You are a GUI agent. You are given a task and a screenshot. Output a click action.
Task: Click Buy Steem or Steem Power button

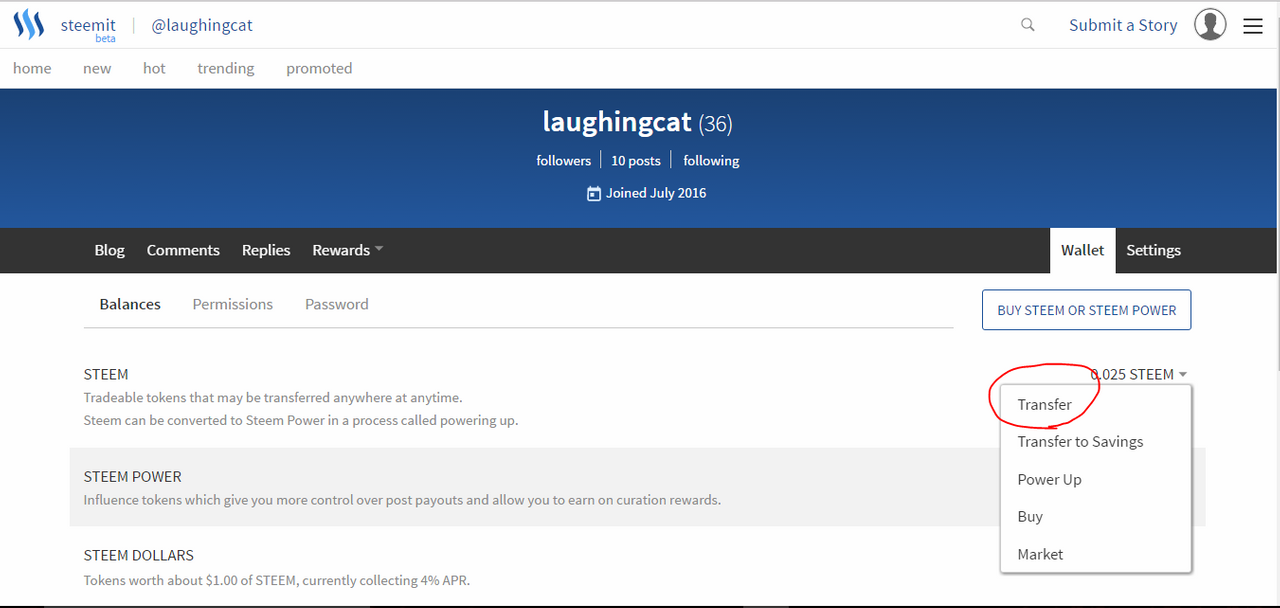[x=1087, y=310]
